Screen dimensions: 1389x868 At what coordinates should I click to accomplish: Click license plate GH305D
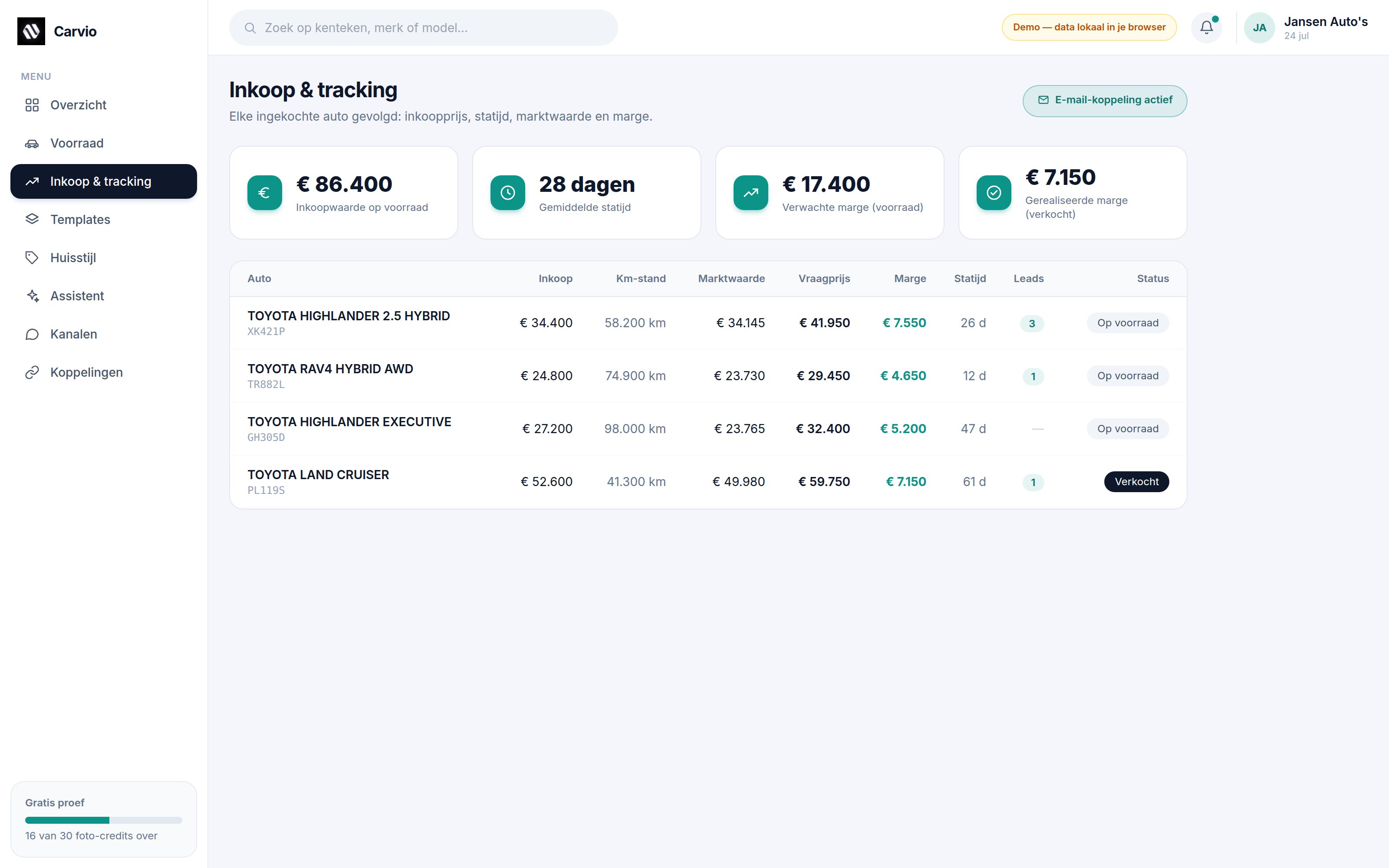(x=266, y=437)
